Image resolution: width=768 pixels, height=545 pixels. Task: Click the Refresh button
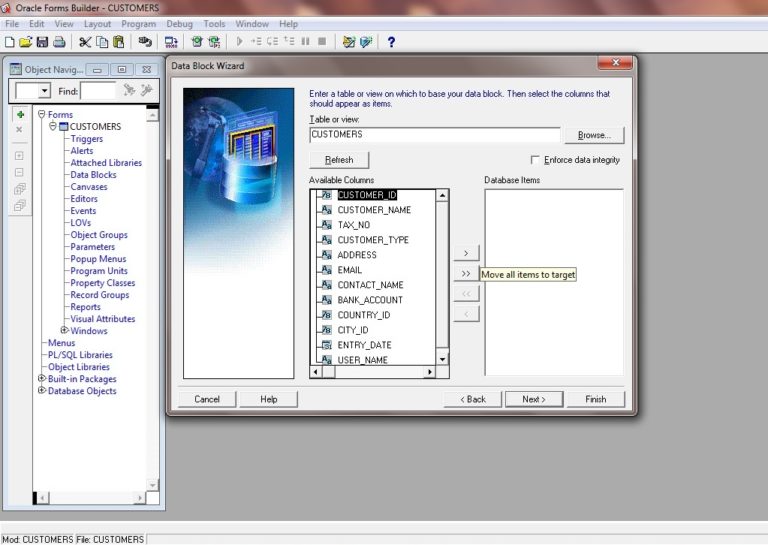339,160
